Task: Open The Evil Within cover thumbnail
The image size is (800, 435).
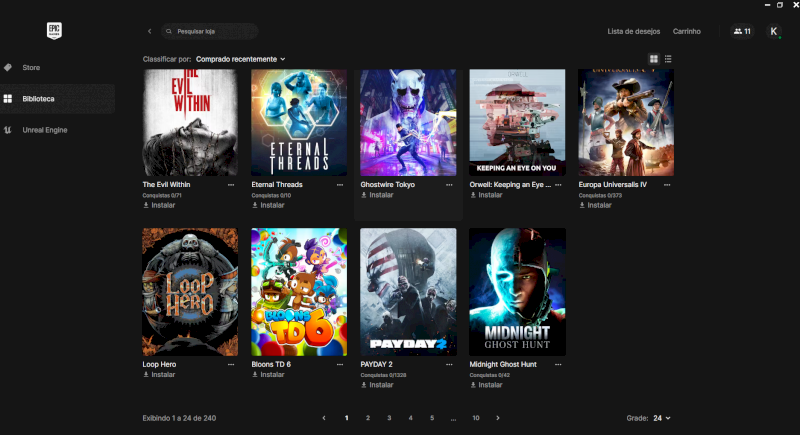Action: click(x=190, y=122)
